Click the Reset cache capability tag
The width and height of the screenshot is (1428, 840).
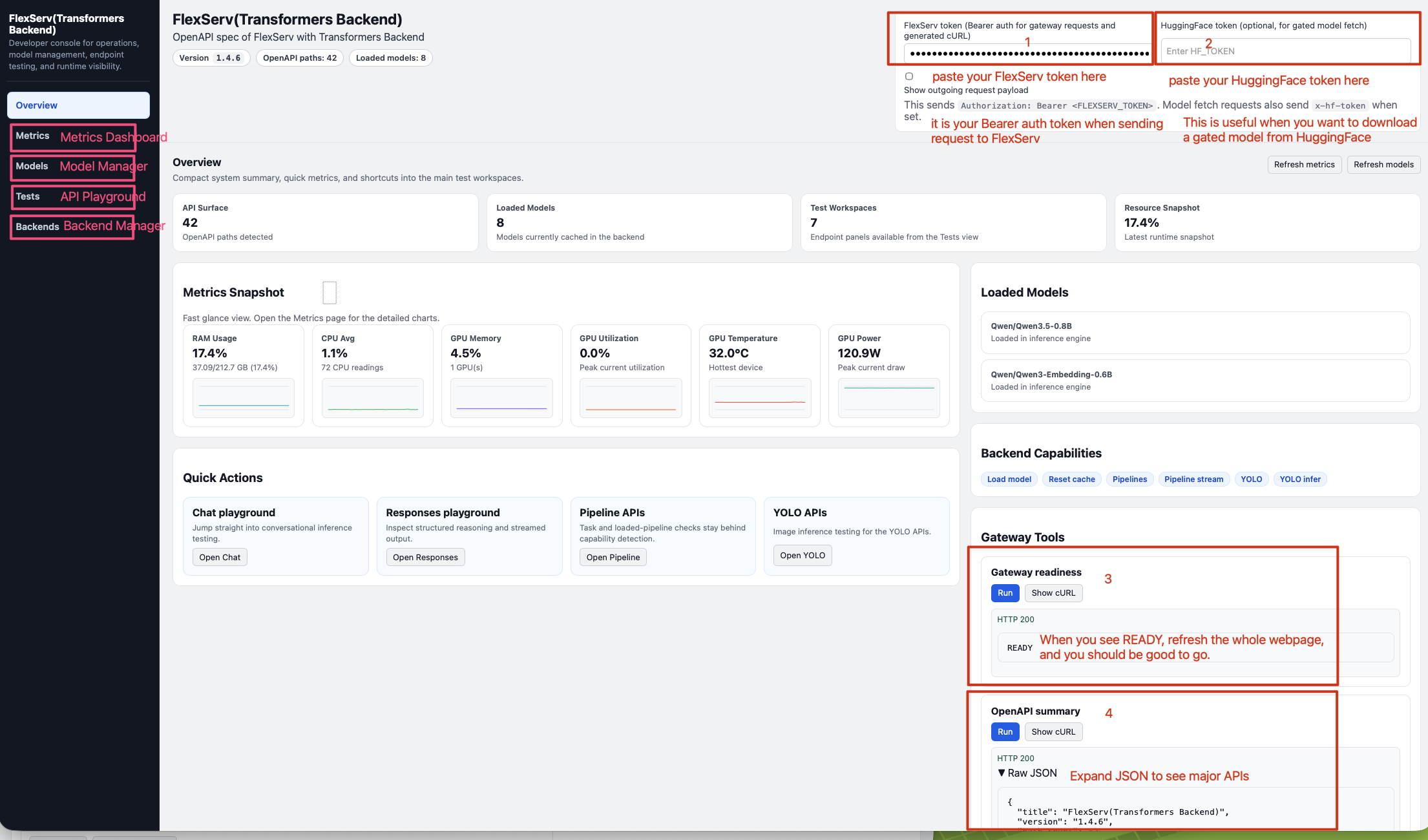1071,479
